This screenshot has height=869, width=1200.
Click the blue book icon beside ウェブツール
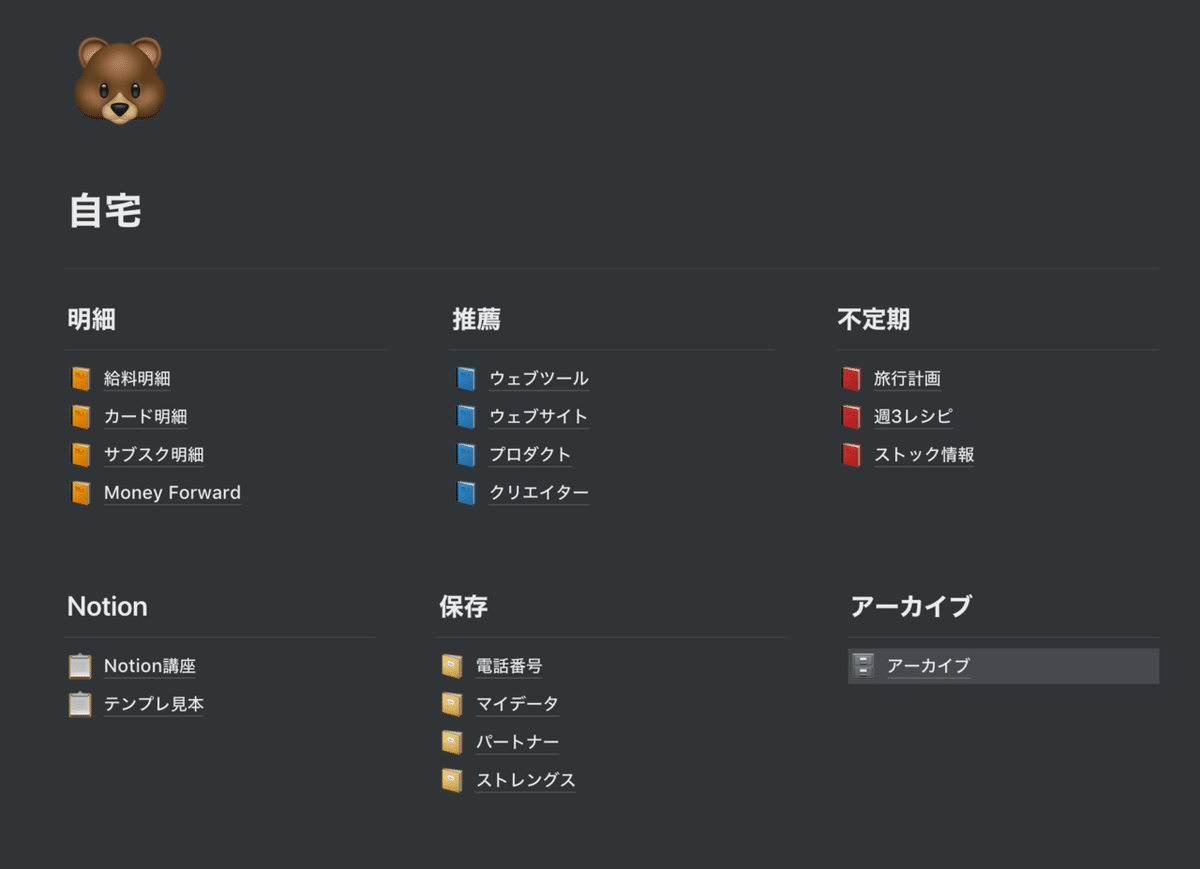pos(466,379)
